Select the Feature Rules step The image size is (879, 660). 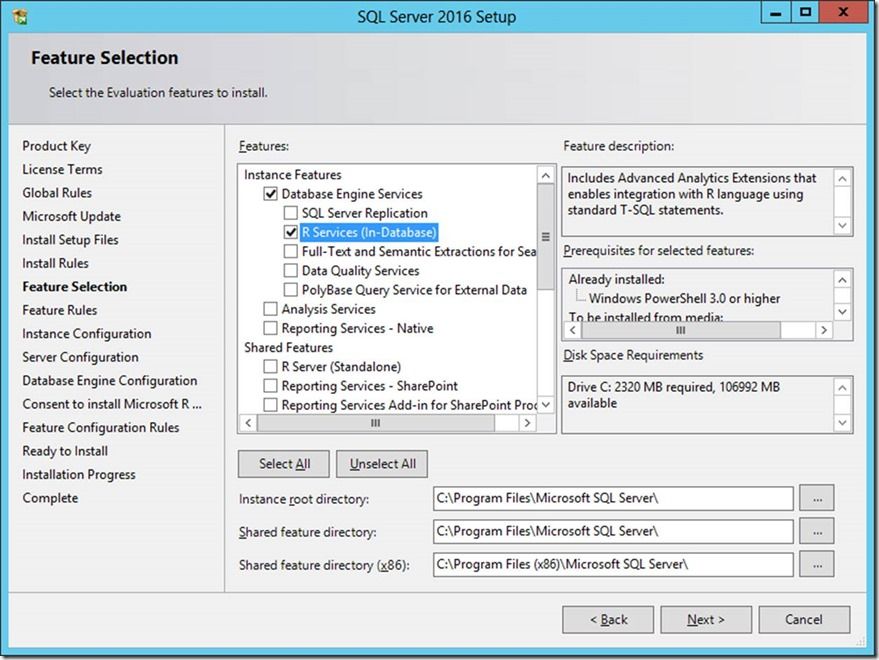coord(59,310)
